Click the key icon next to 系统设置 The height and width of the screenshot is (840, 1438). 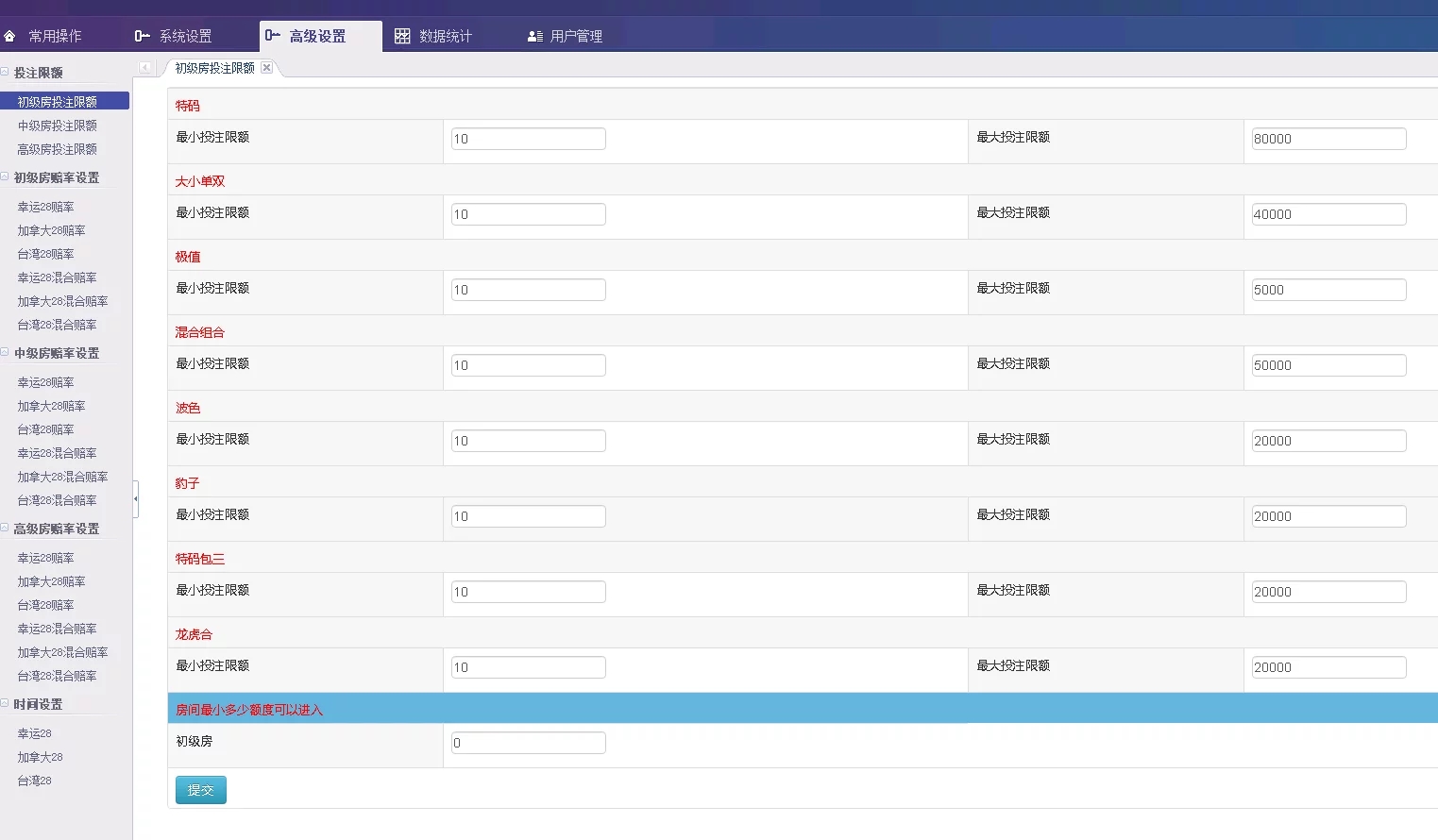142,37
